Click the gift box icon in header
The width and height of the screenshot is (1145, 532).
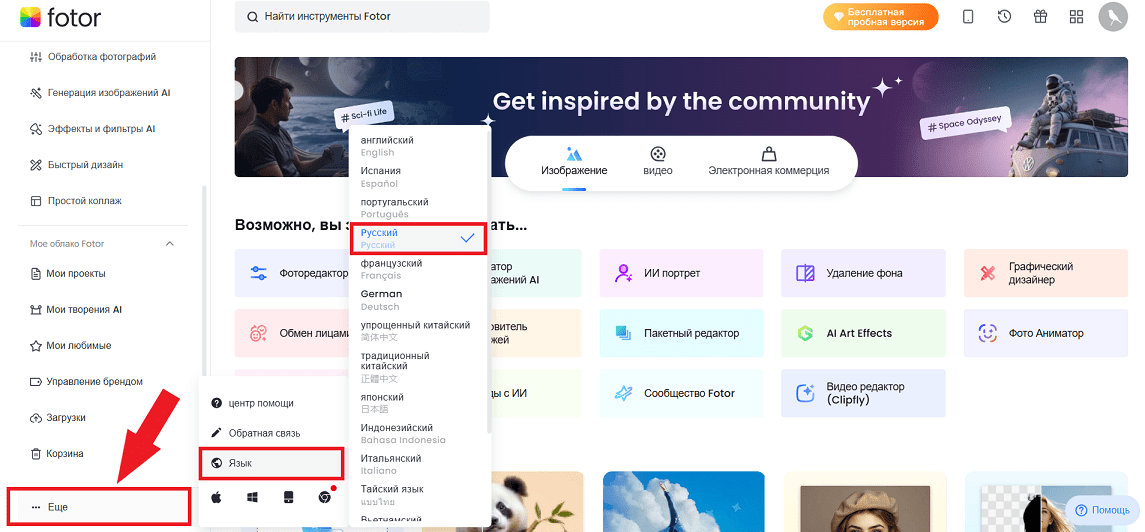click(1040, 17)
